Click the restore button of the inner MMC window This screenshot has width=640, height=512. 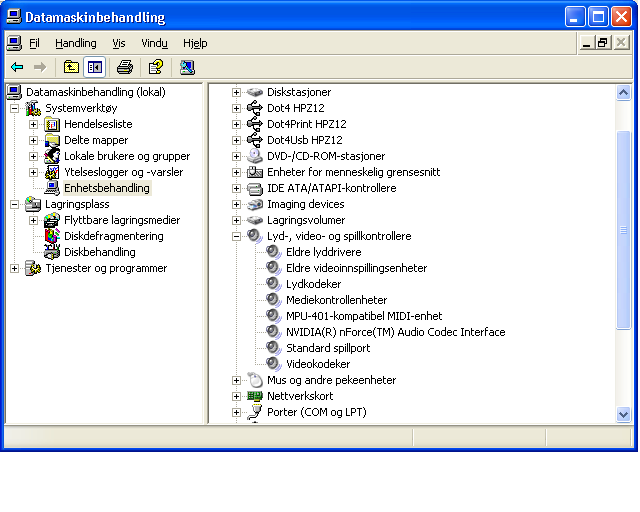[x=603, y=43]
